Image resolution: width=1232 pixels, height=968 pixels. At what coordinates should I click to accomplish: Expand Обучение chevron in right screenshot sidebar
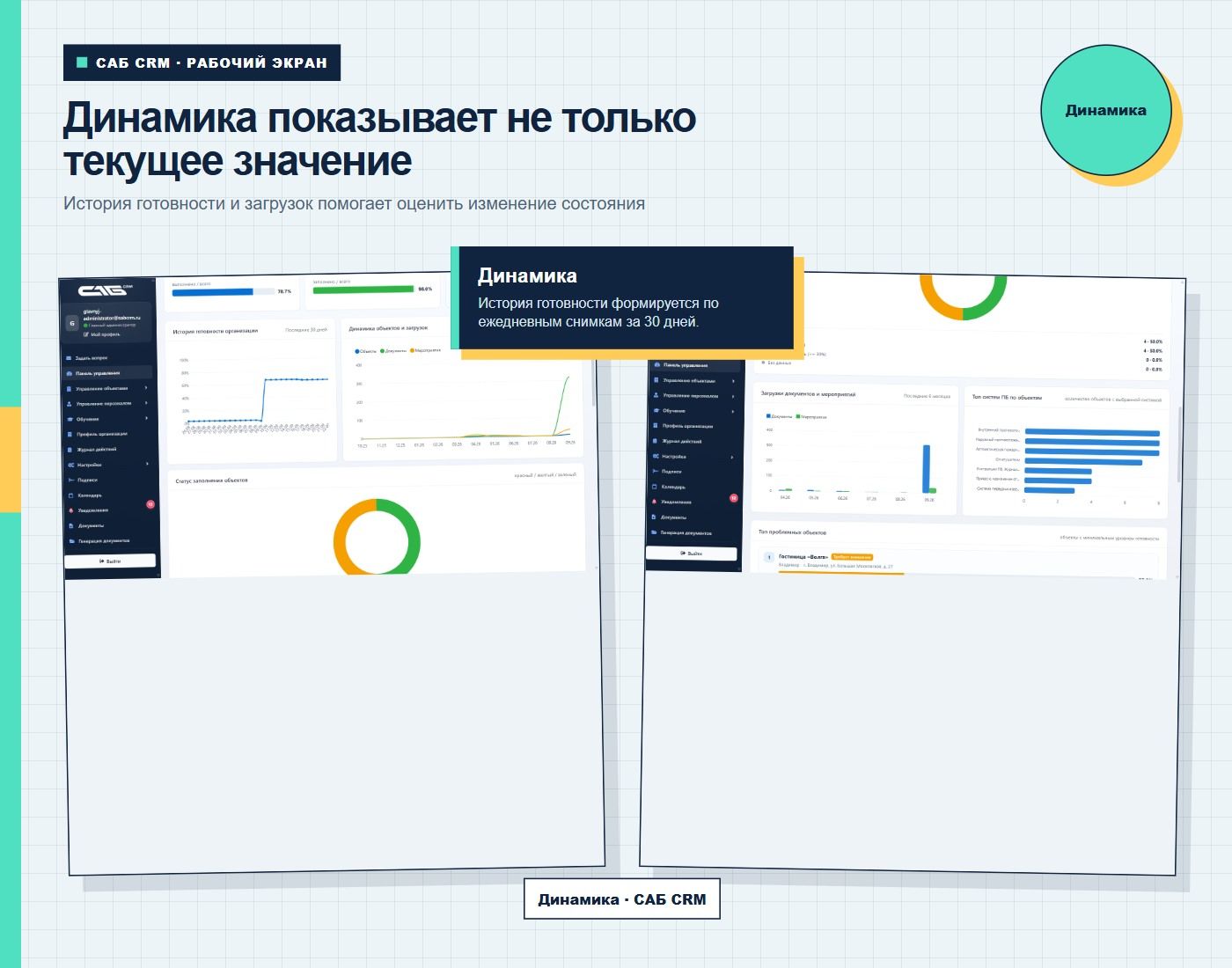[x=733, y=411]
